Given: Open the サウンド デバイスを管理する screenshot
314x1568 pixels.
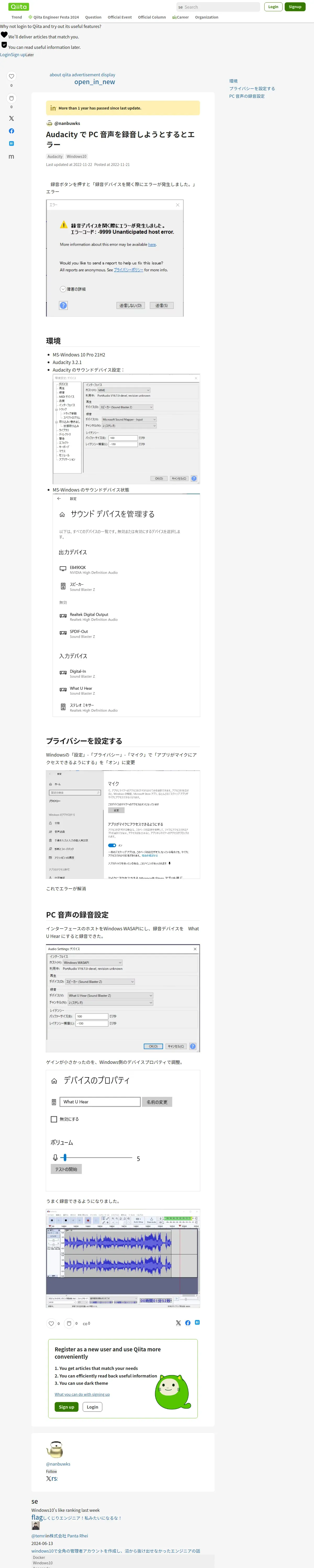Looking at the screenshot, I should [x=126, y=604].
